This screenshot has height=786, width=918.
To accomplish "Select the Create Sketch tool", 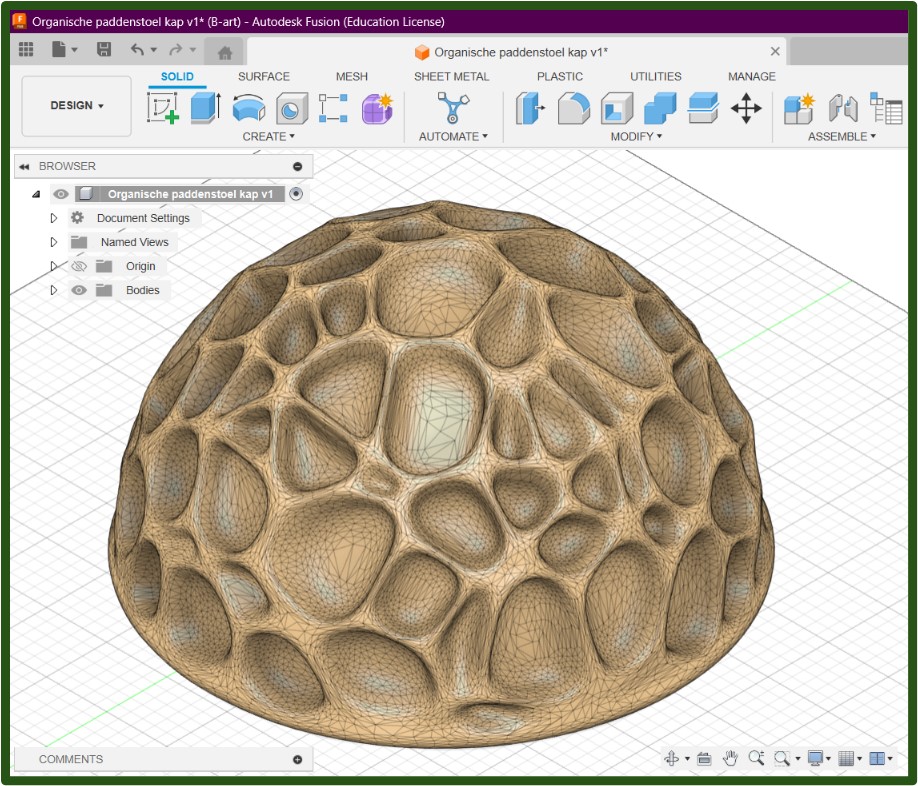I will (163, 108).
